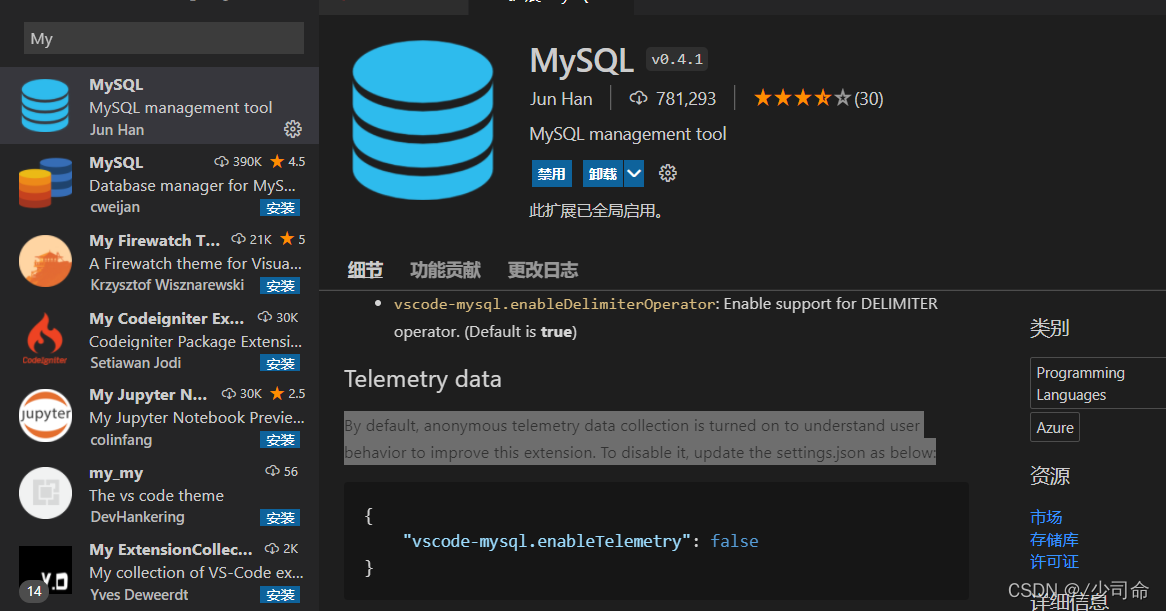Open the settings gear beside the uninstall button
Viewport: 1166px width, 611px height.
click(668, 173)
